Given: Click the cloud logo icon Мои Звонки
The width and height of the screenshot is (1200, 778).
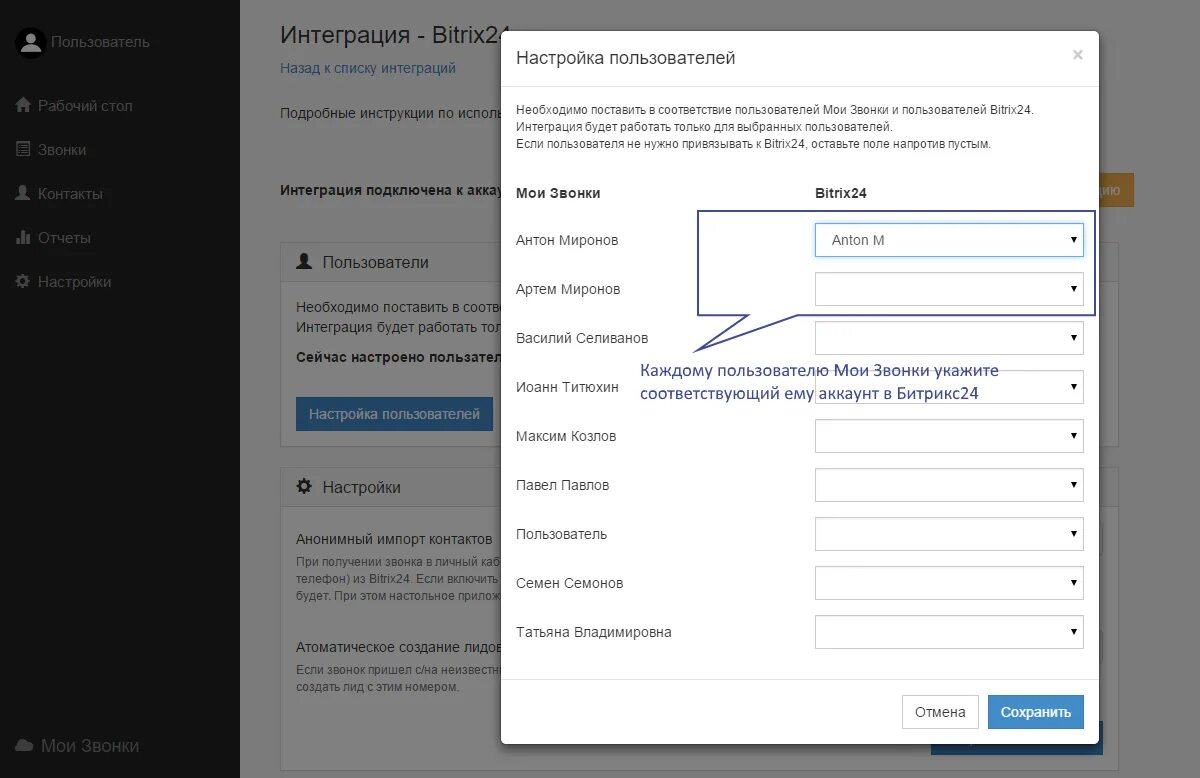Looking at the screenshot, I should coord(24,746).
